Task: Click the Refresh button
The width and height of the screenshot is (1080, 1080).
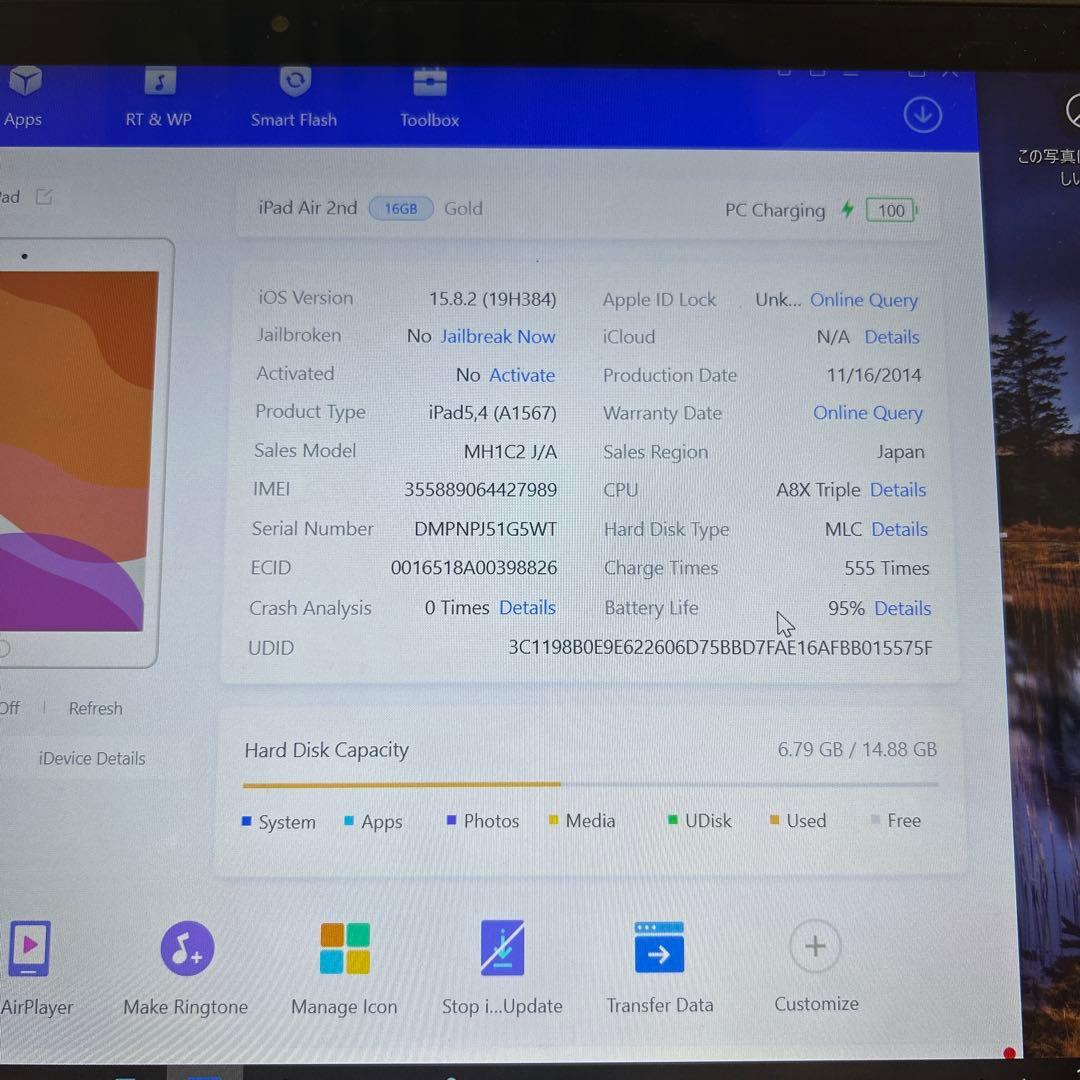Action: click(95, 708)
